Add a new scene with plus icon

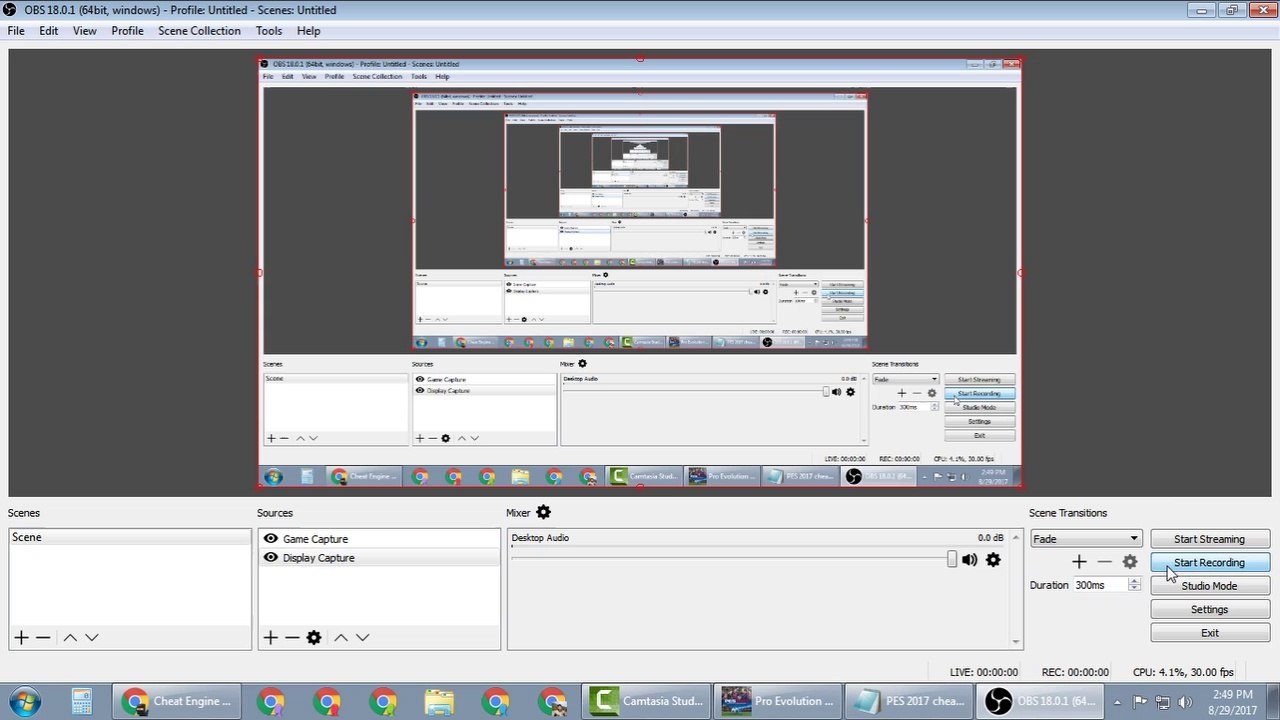click(x=21, y=637)
